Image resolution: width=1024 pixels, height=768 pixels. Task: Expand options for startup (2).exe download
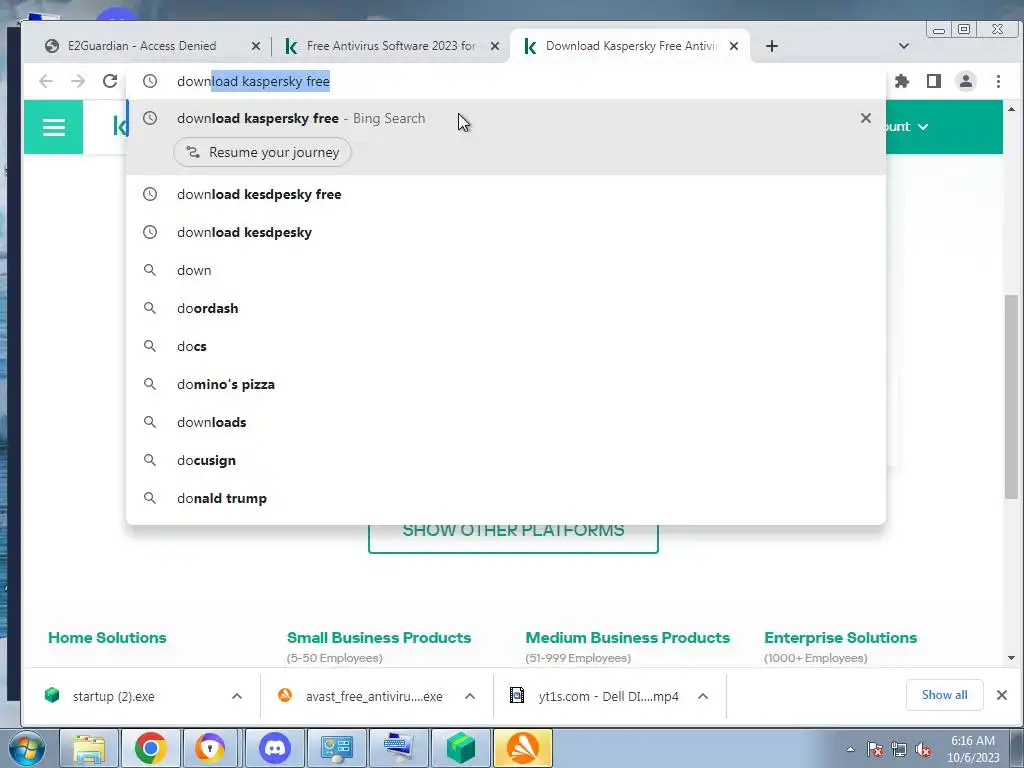(237, 696)
